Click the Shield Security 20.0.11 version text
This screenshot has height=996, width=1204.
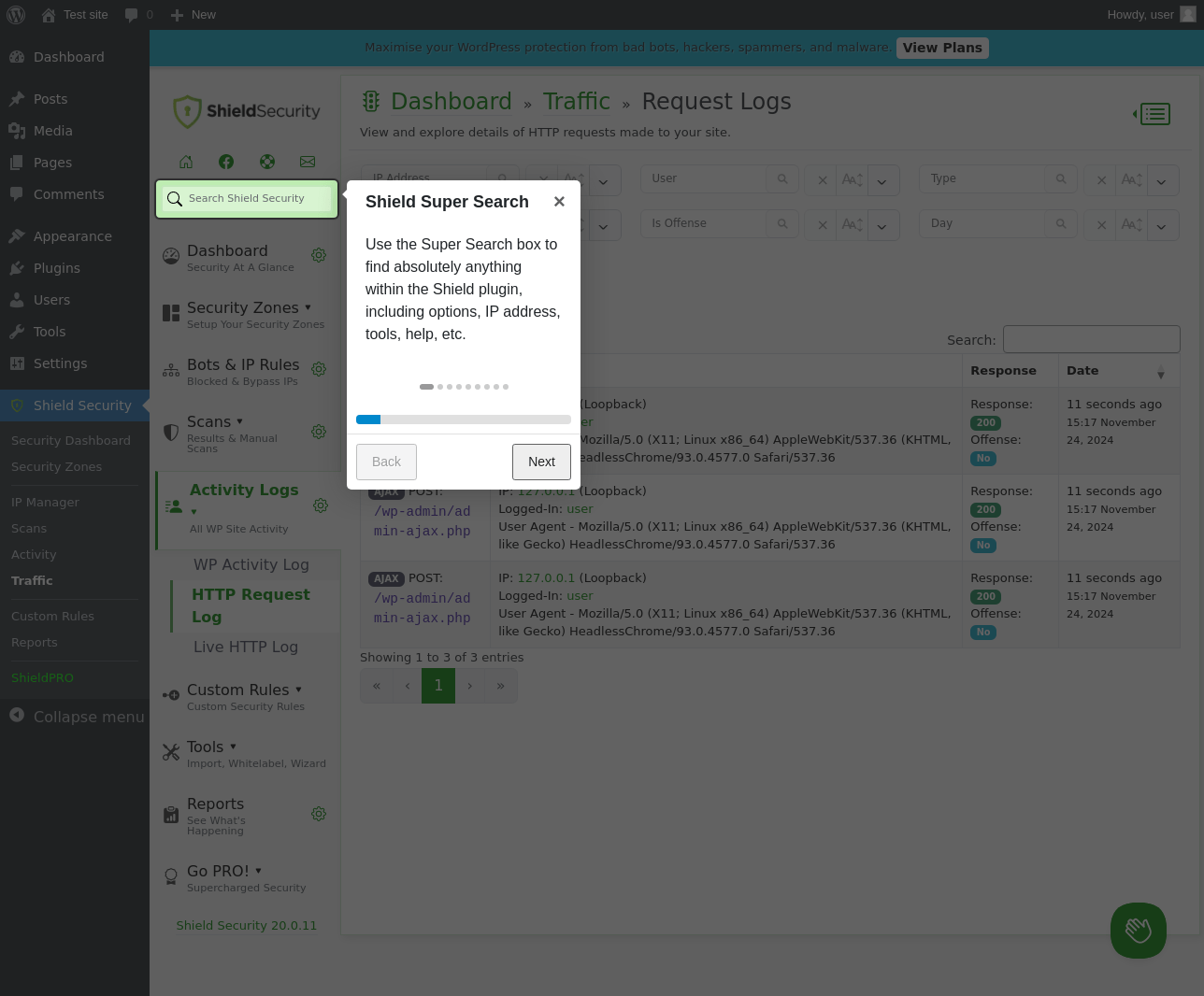point(247,926)
